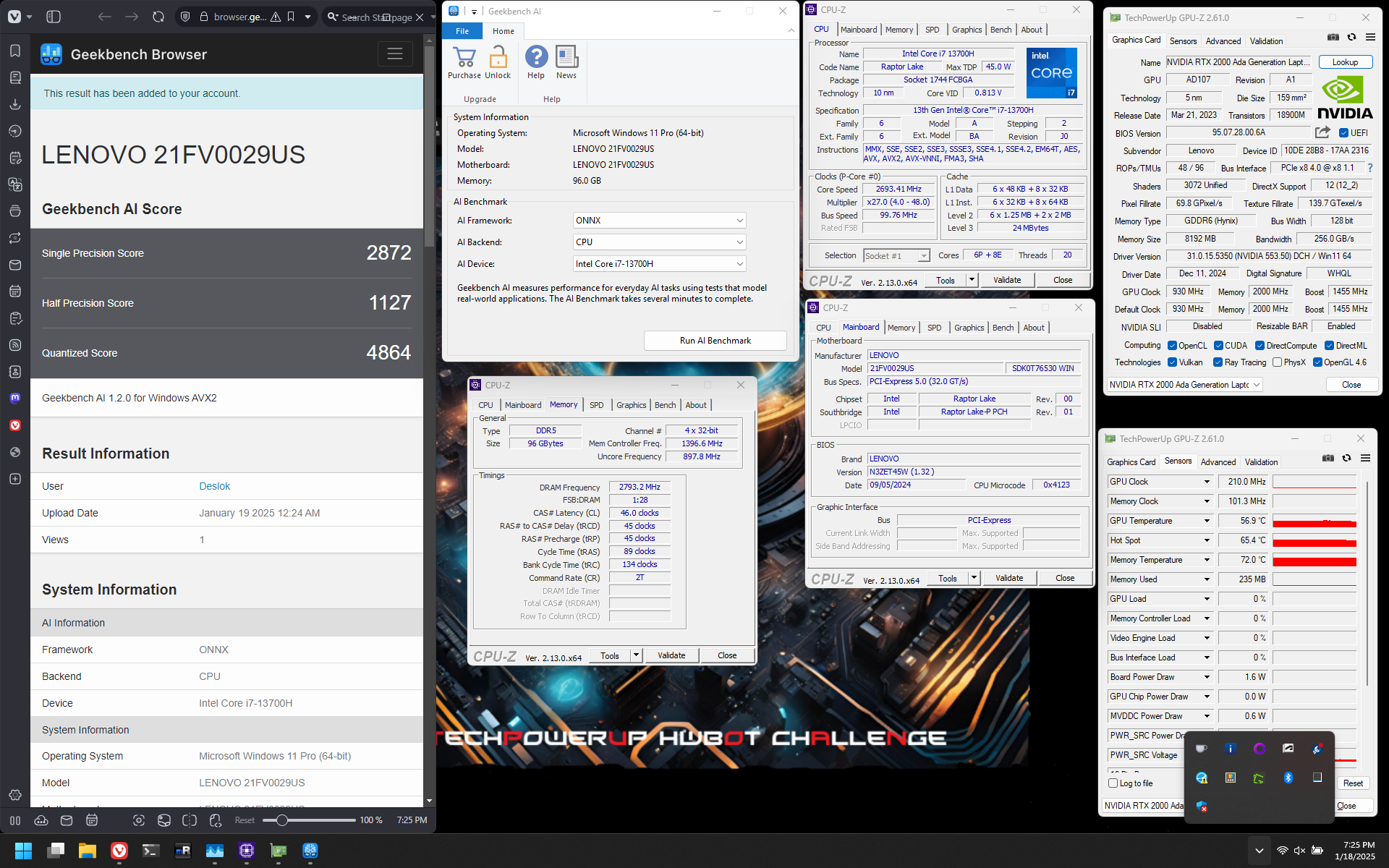The image size is (1389, 868).
Task: Expand the GPU Temperature sensor dropdown
Action: tap(1207, 521)
